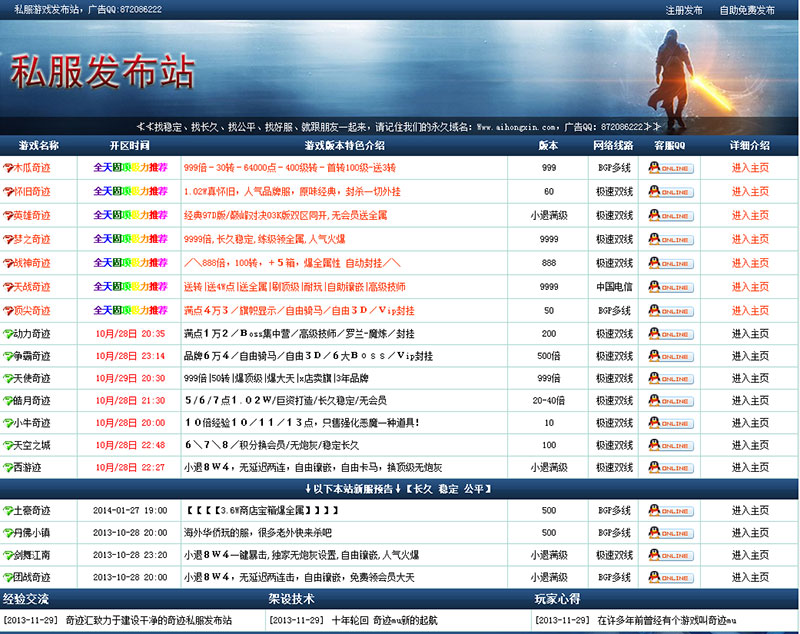Open the 天空之城 game link

(32, 445)
